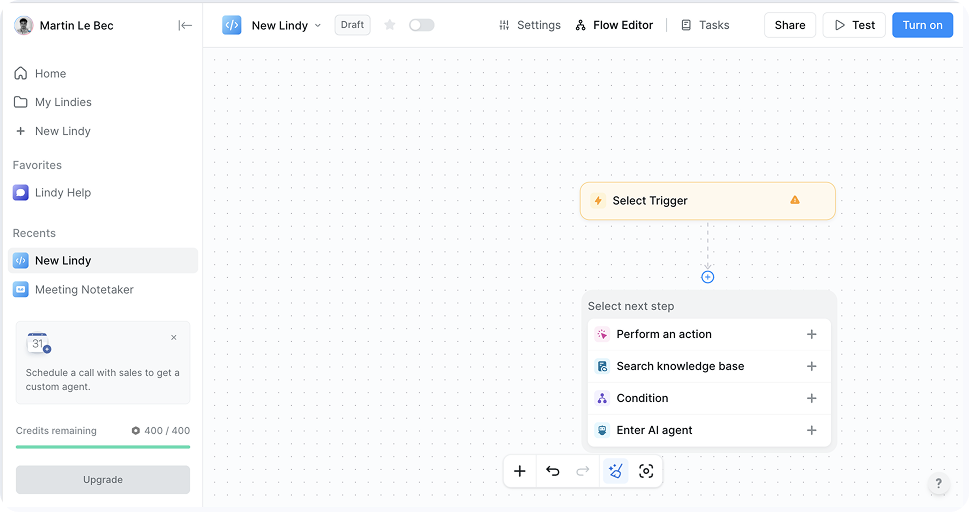Click the code icon beside New Lindy title
Viewport: 969px width, 512px height.
tap(232, 25)
